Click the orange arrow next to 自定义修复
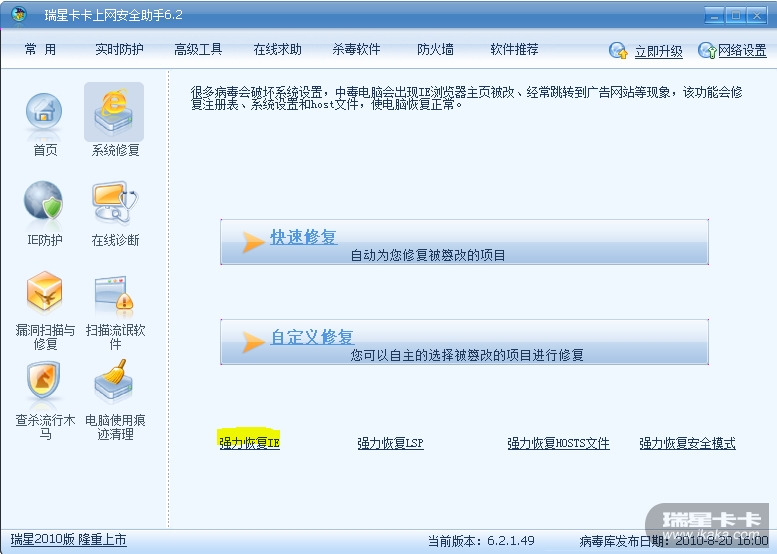 [x=253, y=342]
